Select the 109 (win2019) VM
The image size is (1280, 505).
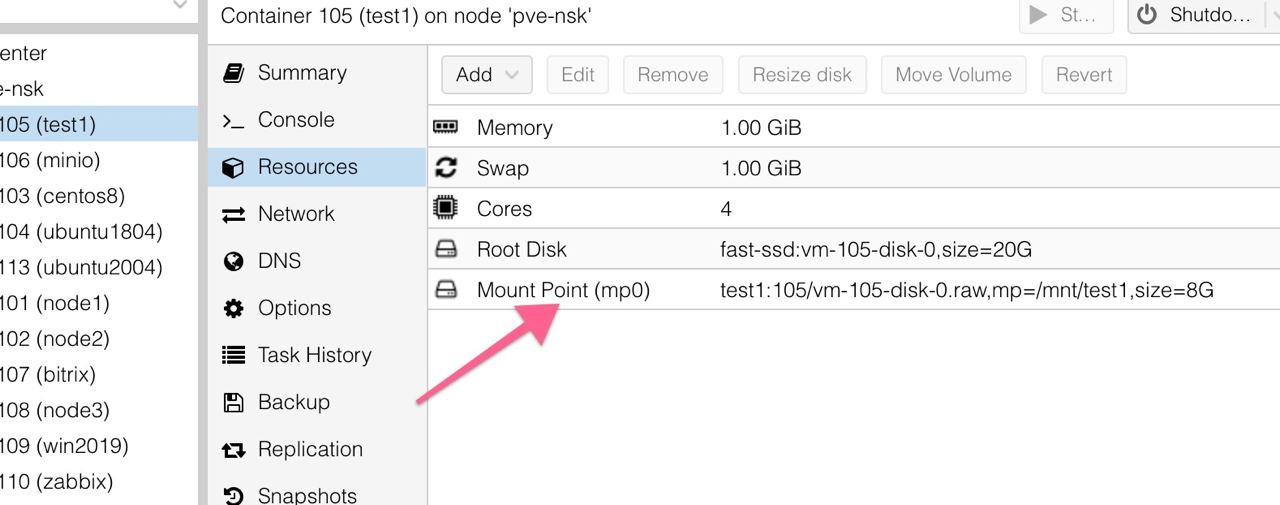pos(64,446)
